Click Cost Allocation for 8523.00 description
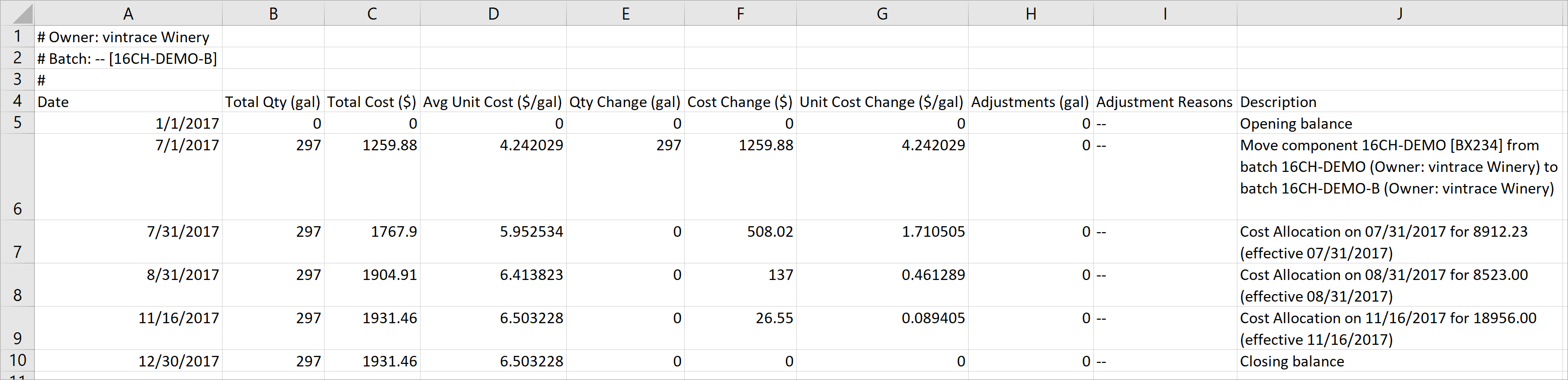The image size is (1568, 380). [1400, 285]
